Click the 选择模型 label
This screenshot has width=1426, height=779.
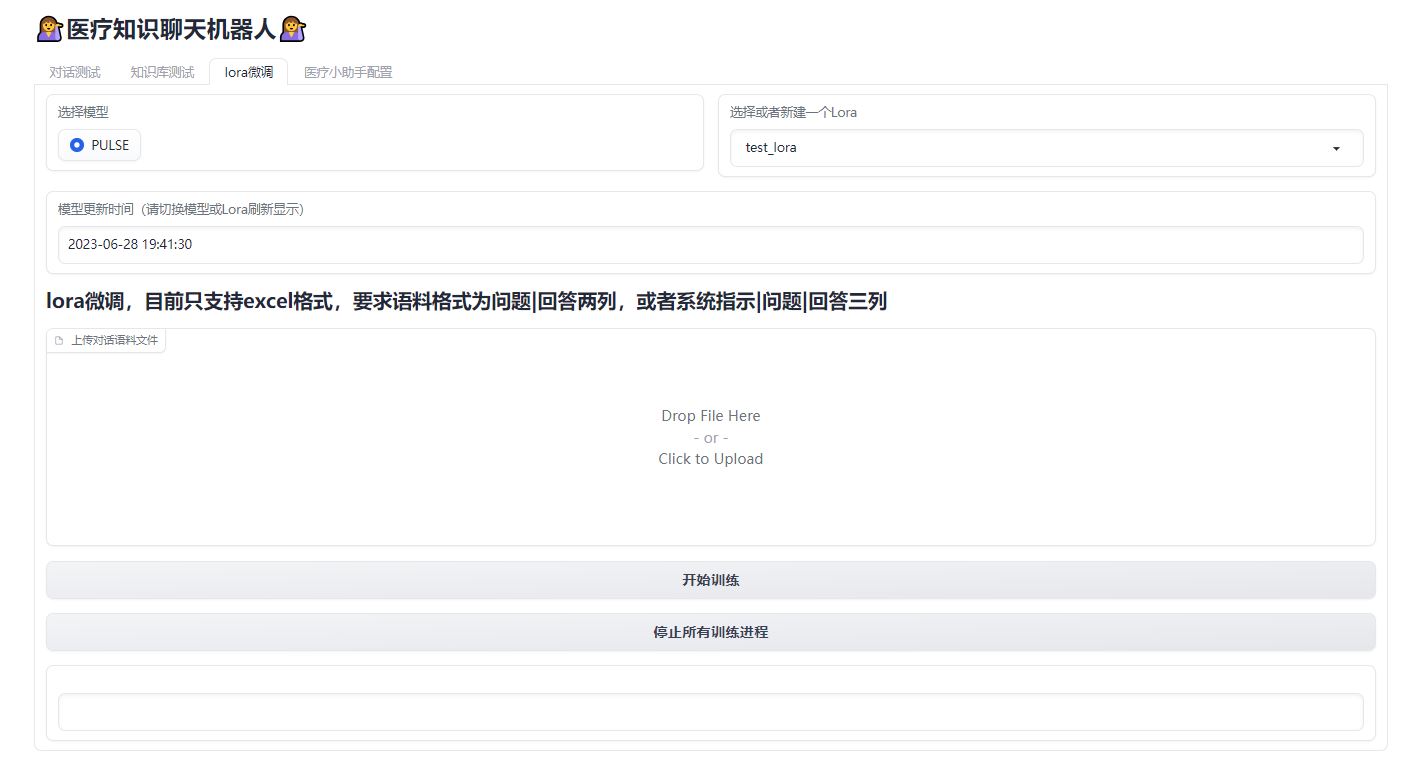tap(83, 112)
